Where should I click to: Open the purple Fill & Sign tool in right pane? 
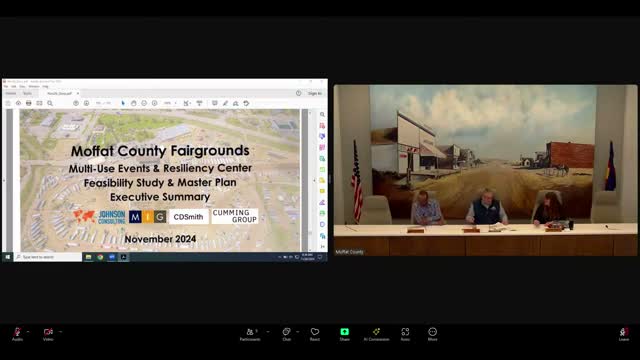pos(322,202)
